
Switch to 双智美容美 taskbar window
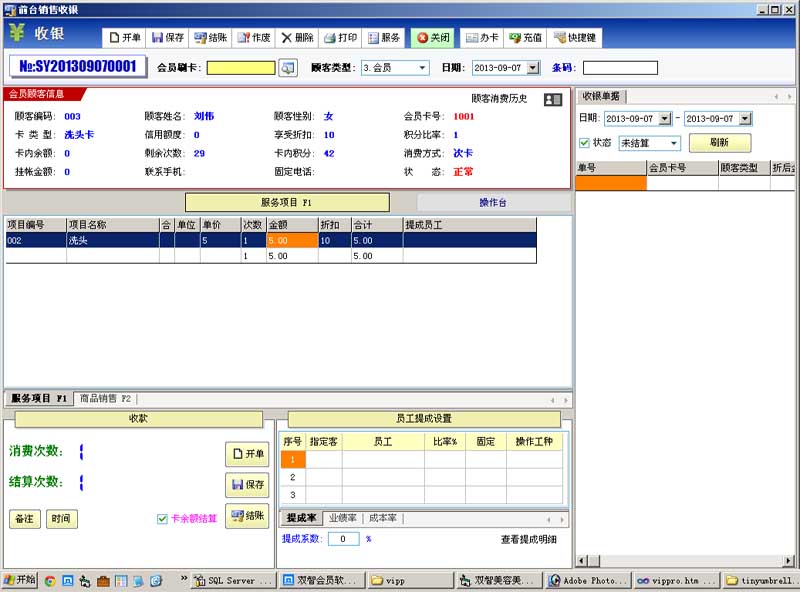coord(499,581)
